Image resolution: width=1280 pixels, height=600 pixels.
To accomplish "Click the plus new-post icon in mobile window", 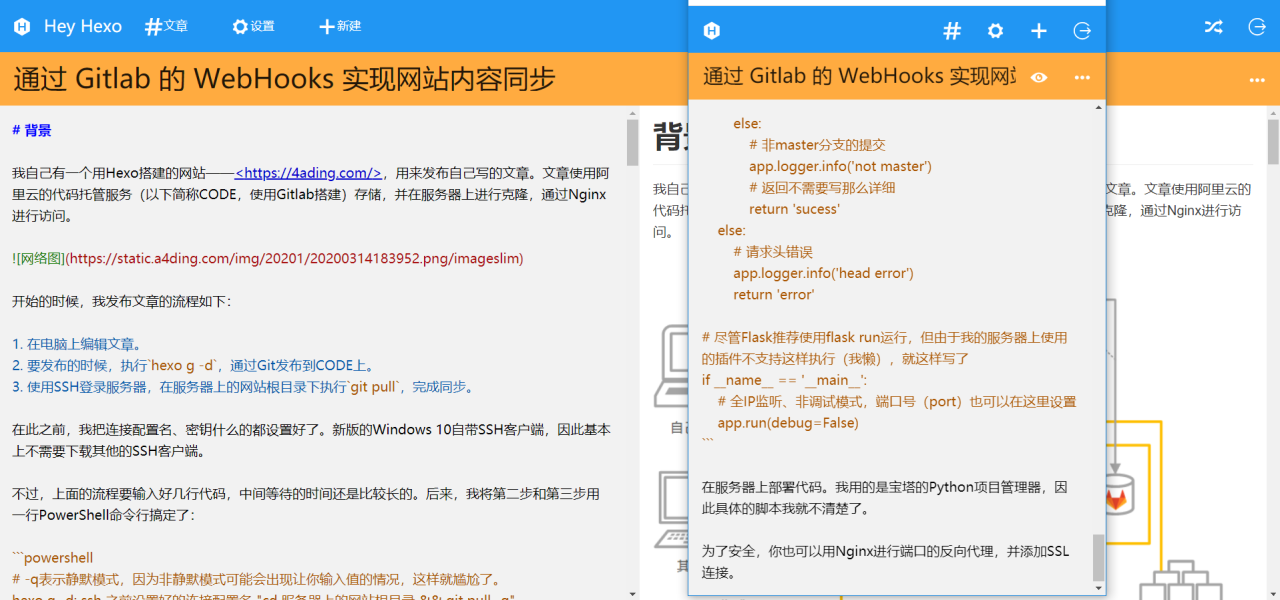I will click(1039, 31).
